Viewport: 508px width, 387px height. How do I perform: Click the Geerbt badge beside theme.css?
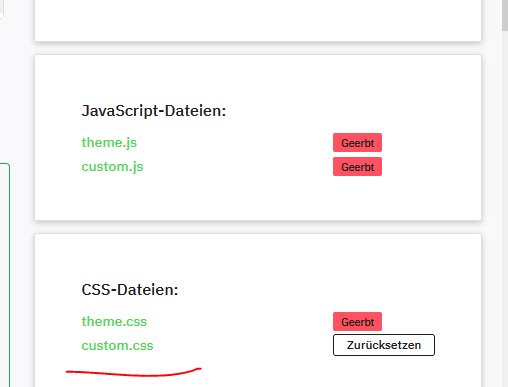(357, 322)
